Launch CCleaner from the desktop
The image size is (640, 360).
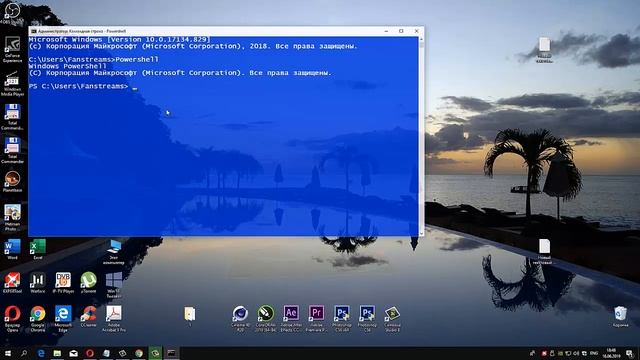point(88,316)
